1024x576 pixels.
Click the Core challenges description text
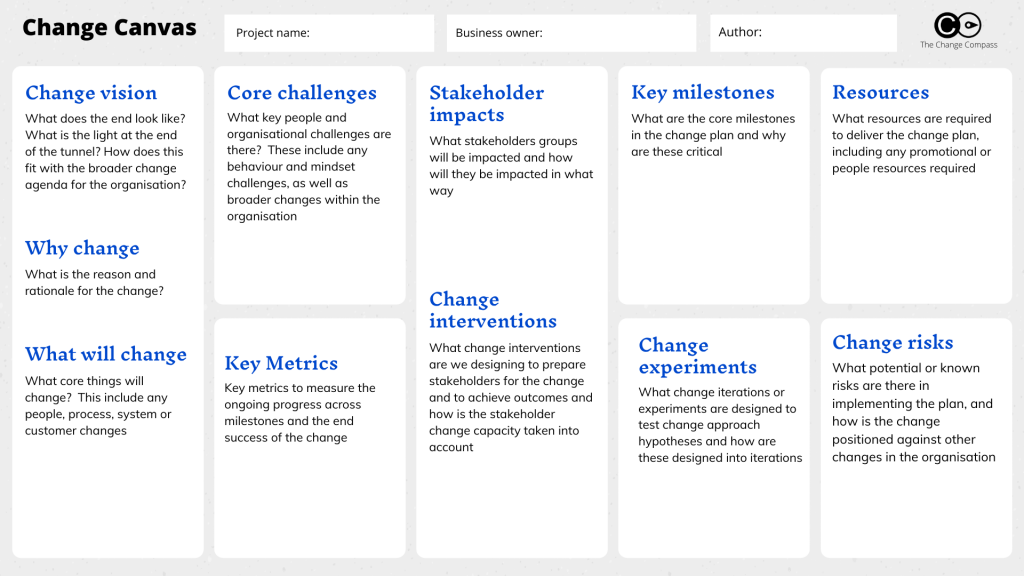(x=309, y=167)
